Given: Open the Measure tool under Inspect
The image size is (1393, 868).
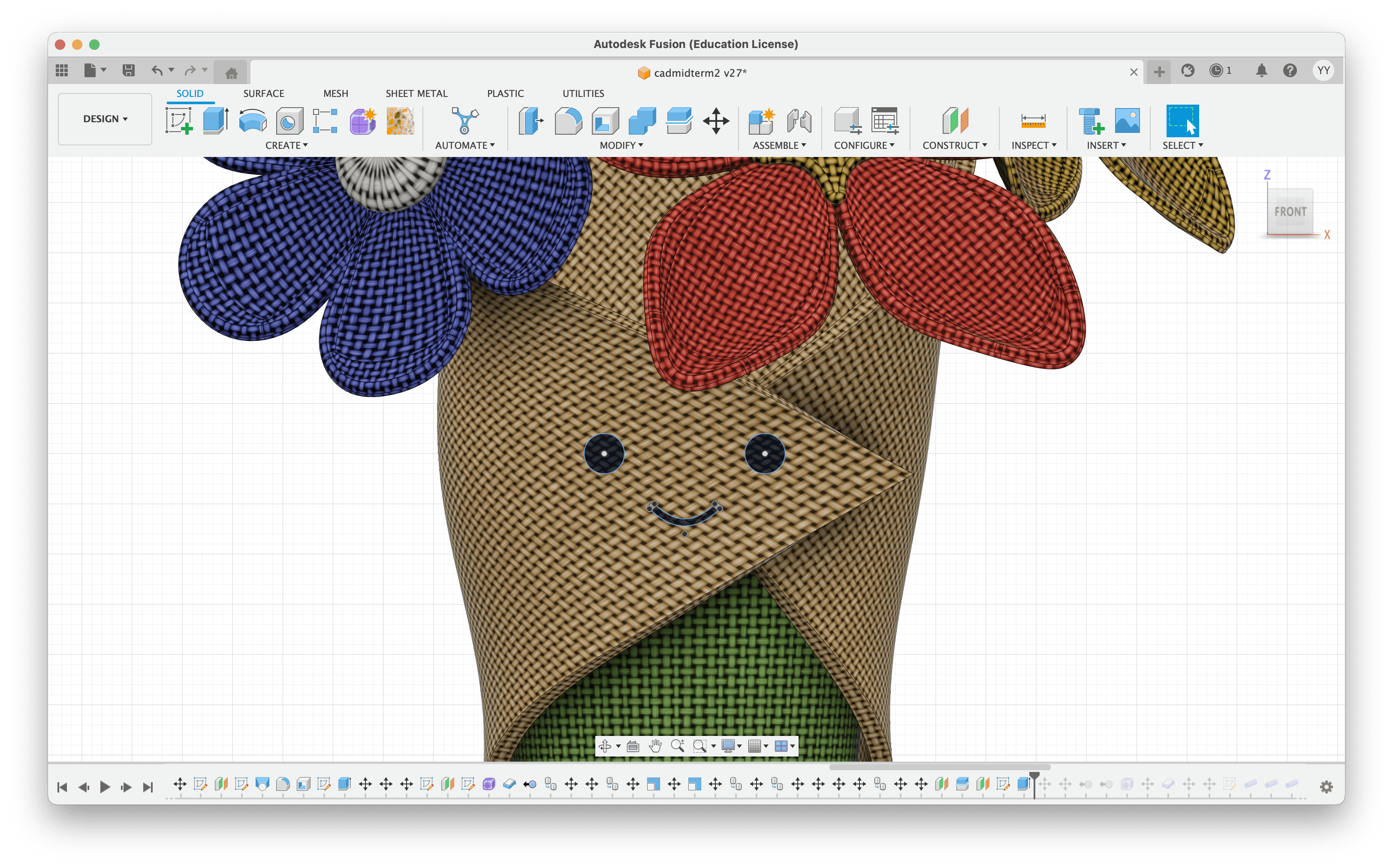Looking at the screenshot, I should (x=1033, y=121).
